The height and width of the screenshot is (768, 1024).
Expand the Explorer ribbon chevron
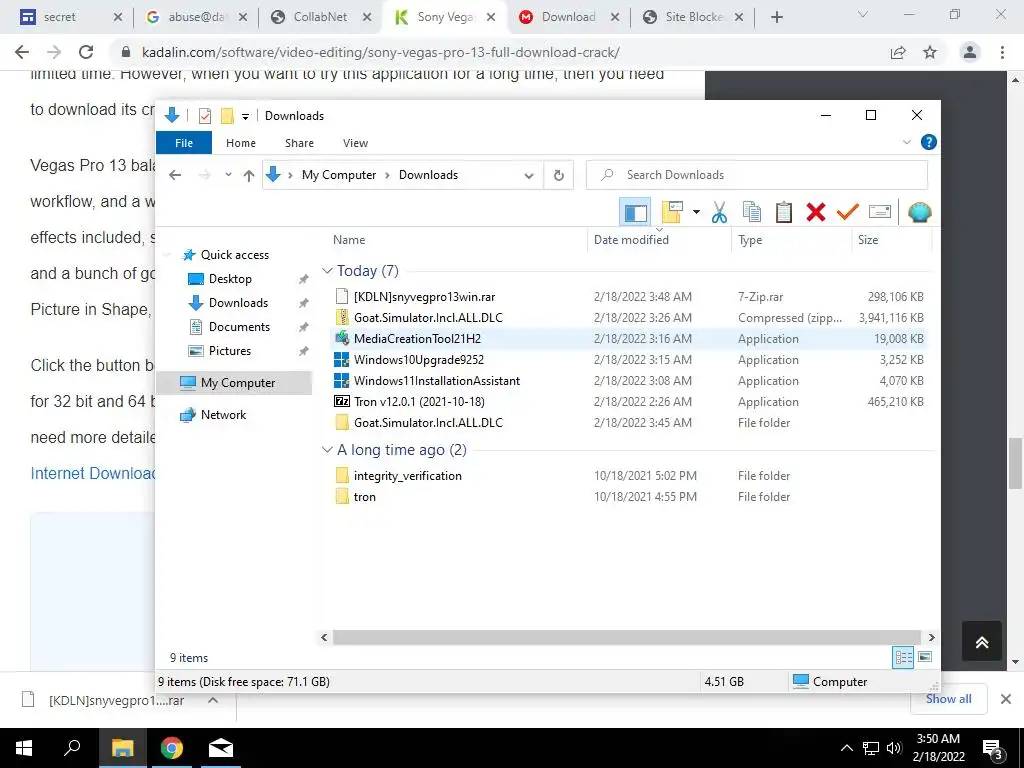[x=906, y=142]
